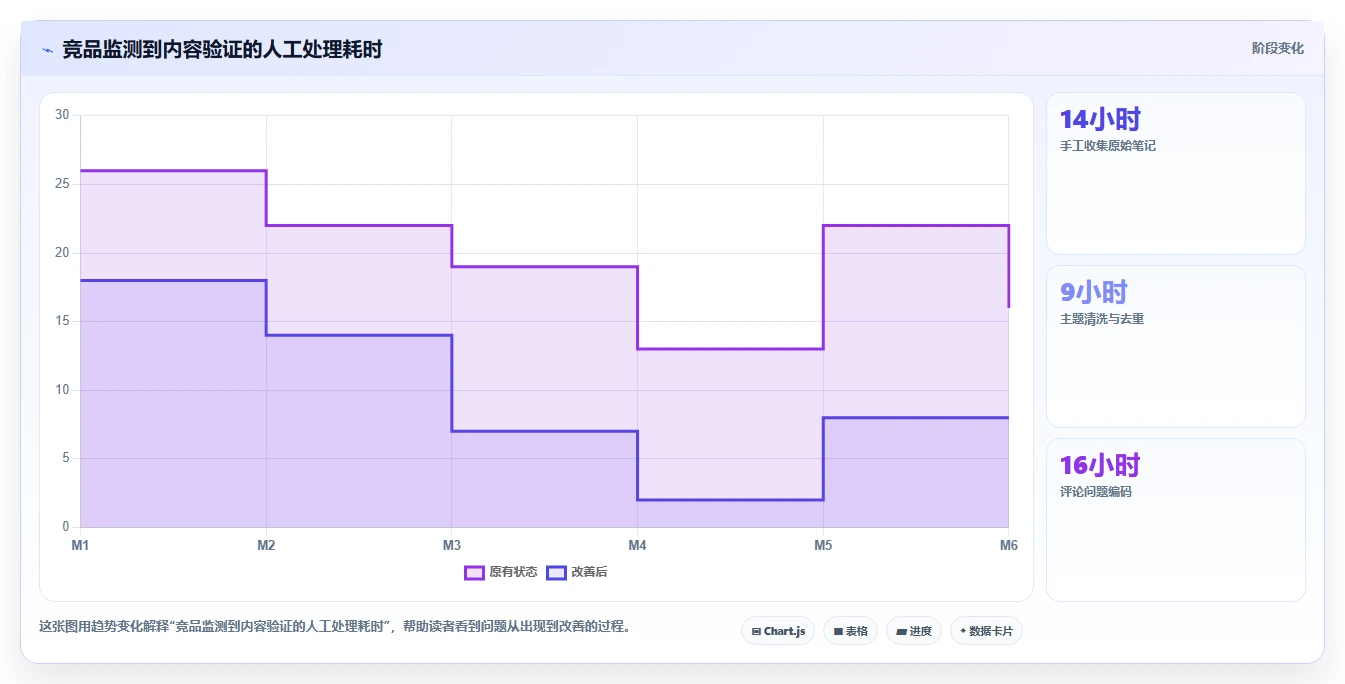Screen dimensions: 1345x684
Task: Click the 30 y-axis value
Action: (x=62, y=115)
